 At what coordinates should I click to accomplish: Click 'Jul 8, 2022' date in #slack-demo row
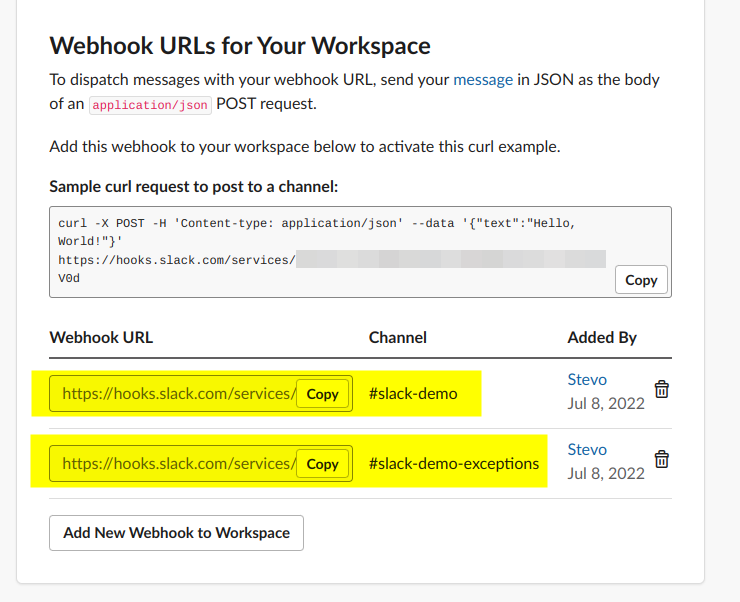(x=606, y=403)
